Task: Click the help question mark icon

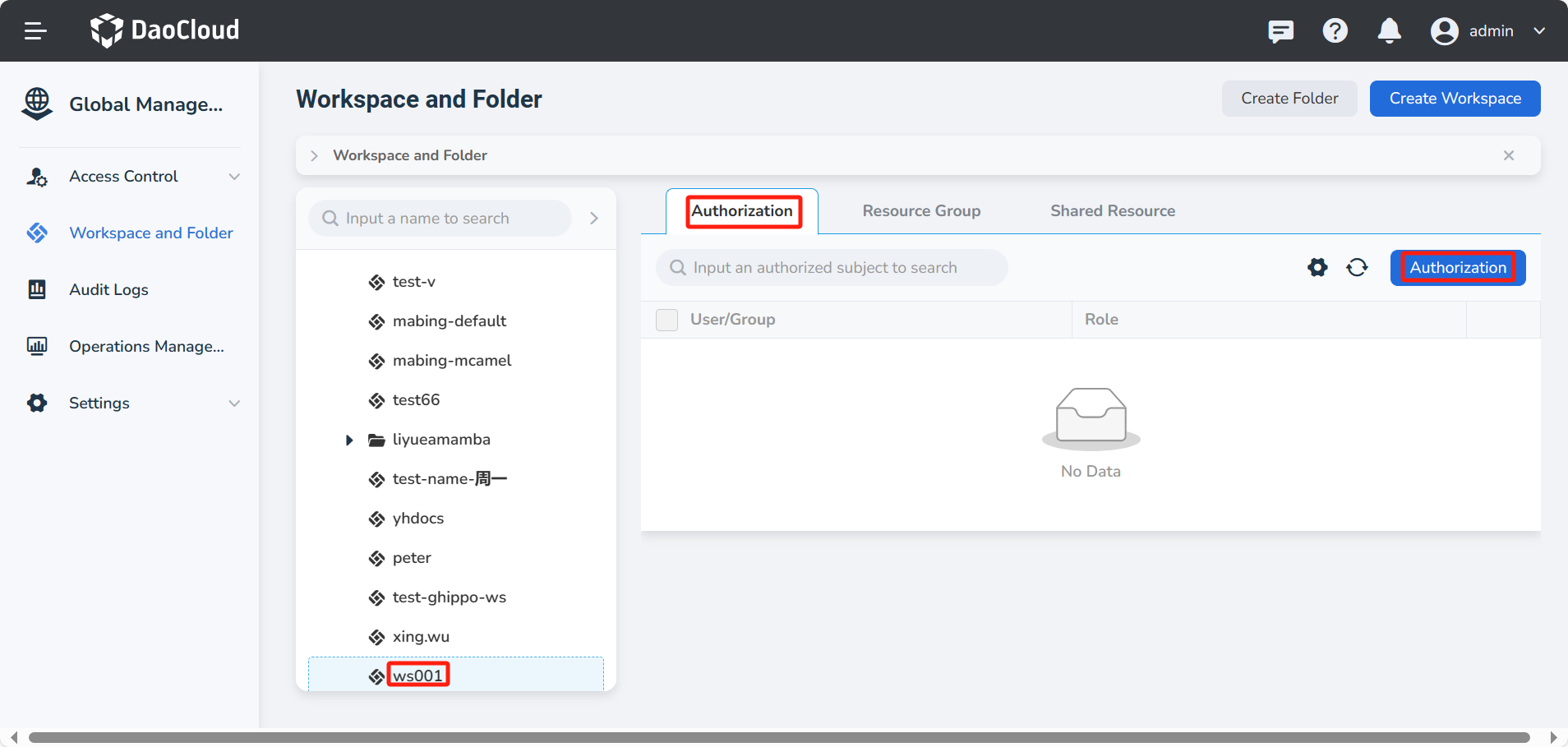Action: (x=1335, y=31)
